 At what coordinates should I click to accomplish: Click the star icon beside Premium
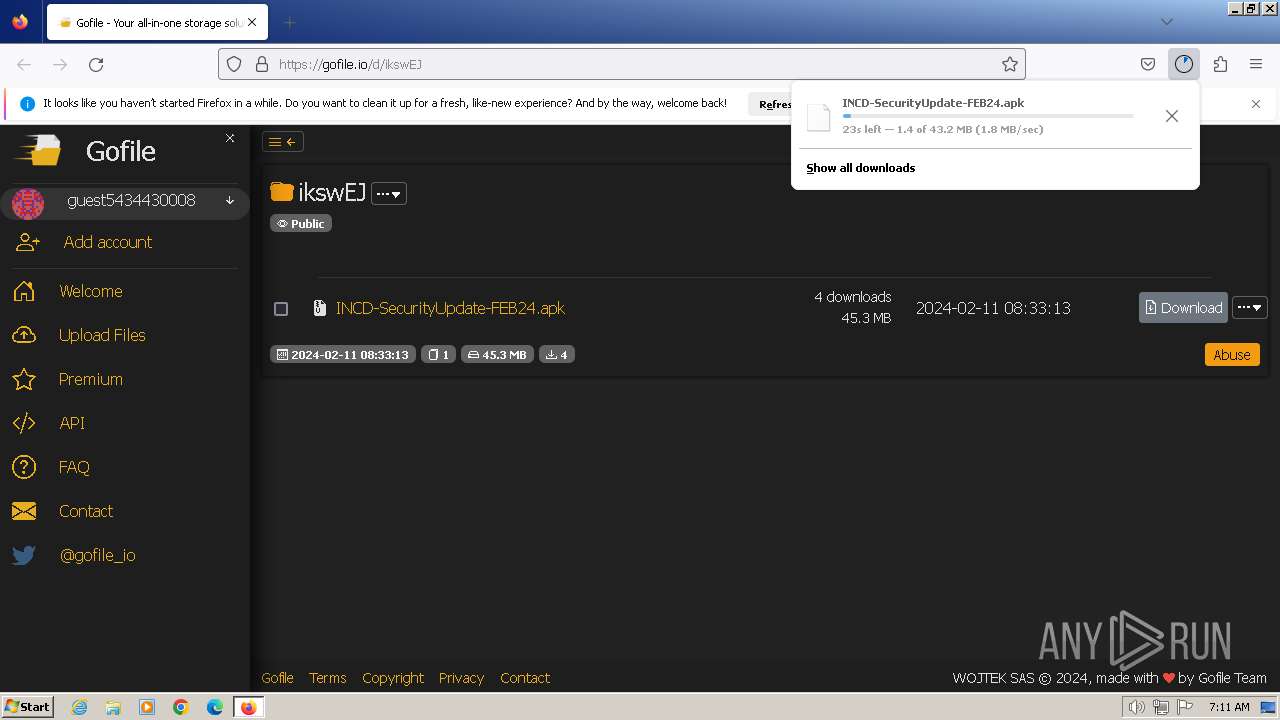24,379
